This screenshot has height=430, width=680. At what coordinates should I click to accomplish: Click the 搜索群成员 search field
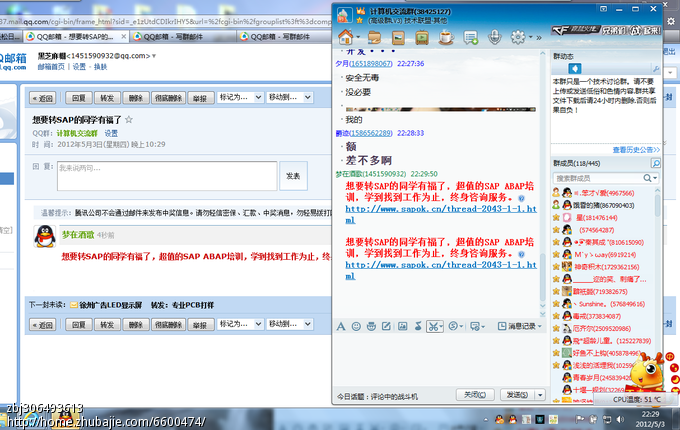pos(605,178)
